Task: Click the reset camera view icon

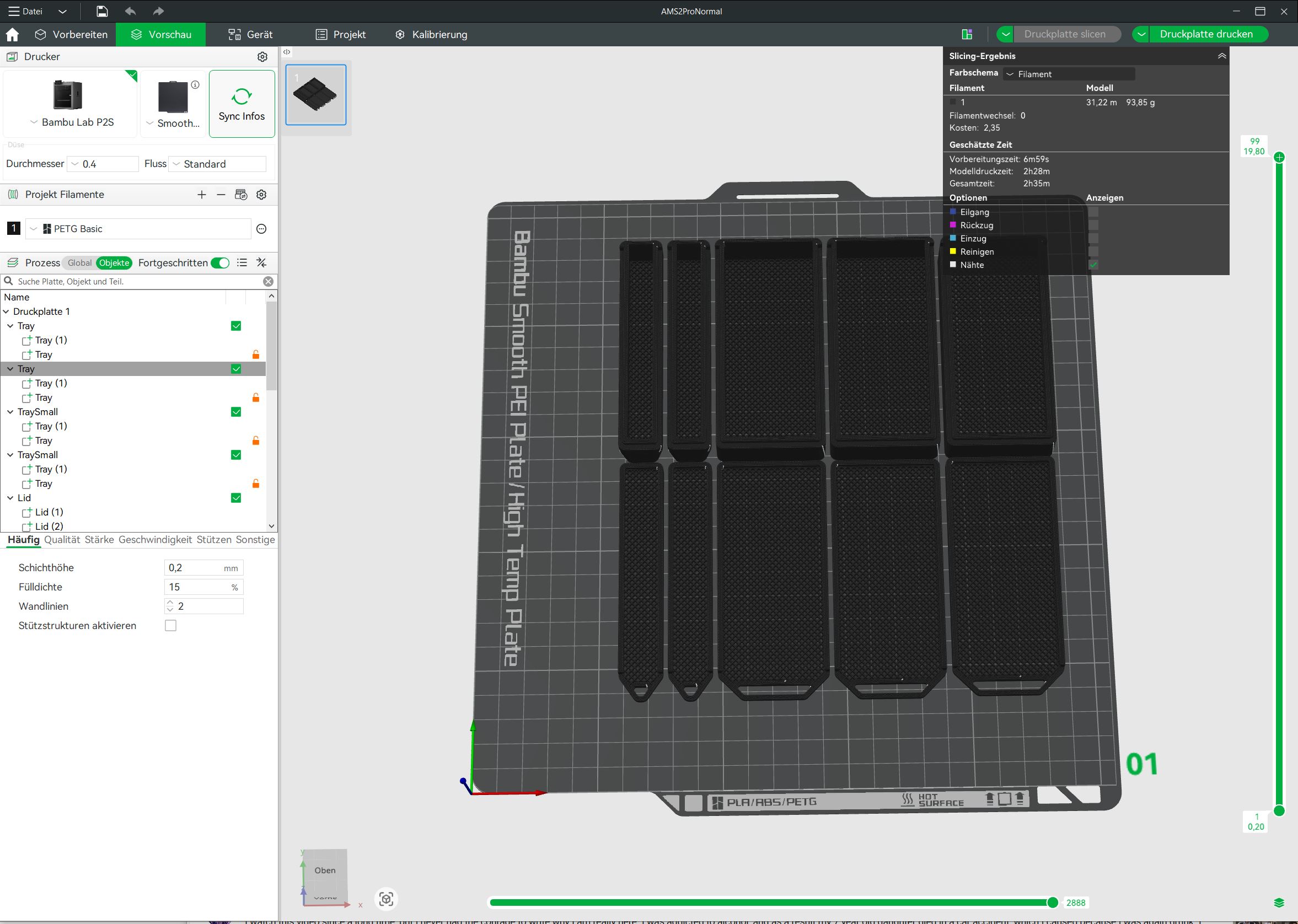Action: 387,899
